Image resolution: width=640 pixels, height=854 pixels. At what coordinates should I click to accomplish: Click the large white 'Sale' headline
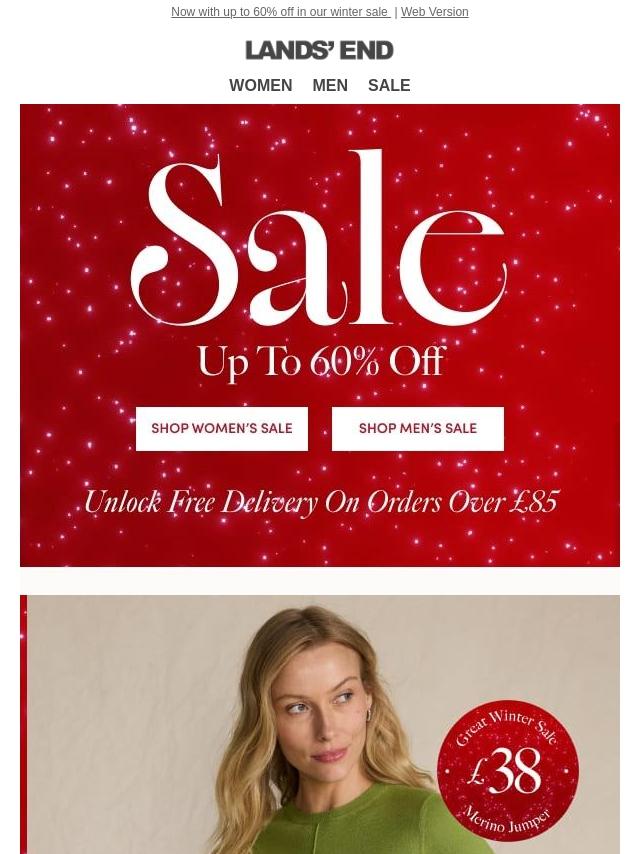(319, 239)
